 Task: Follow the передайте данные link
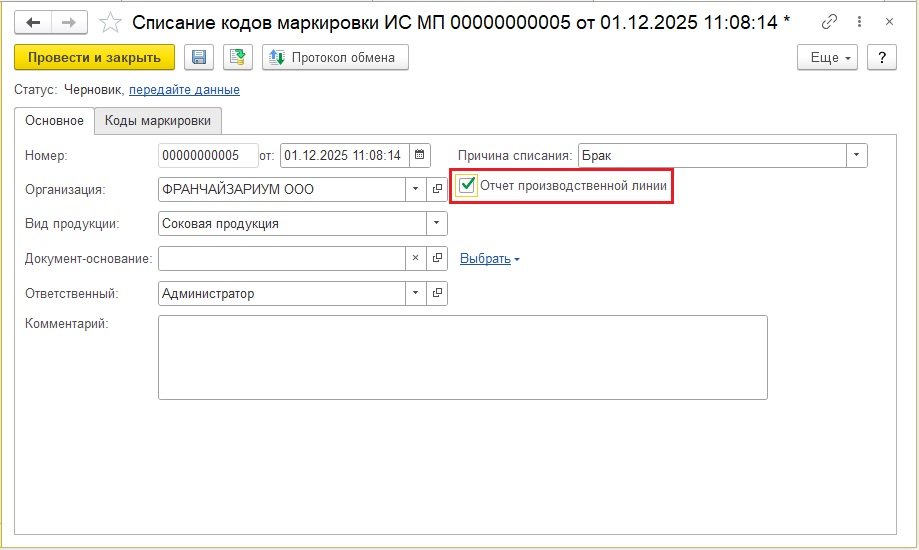point(184,90)
